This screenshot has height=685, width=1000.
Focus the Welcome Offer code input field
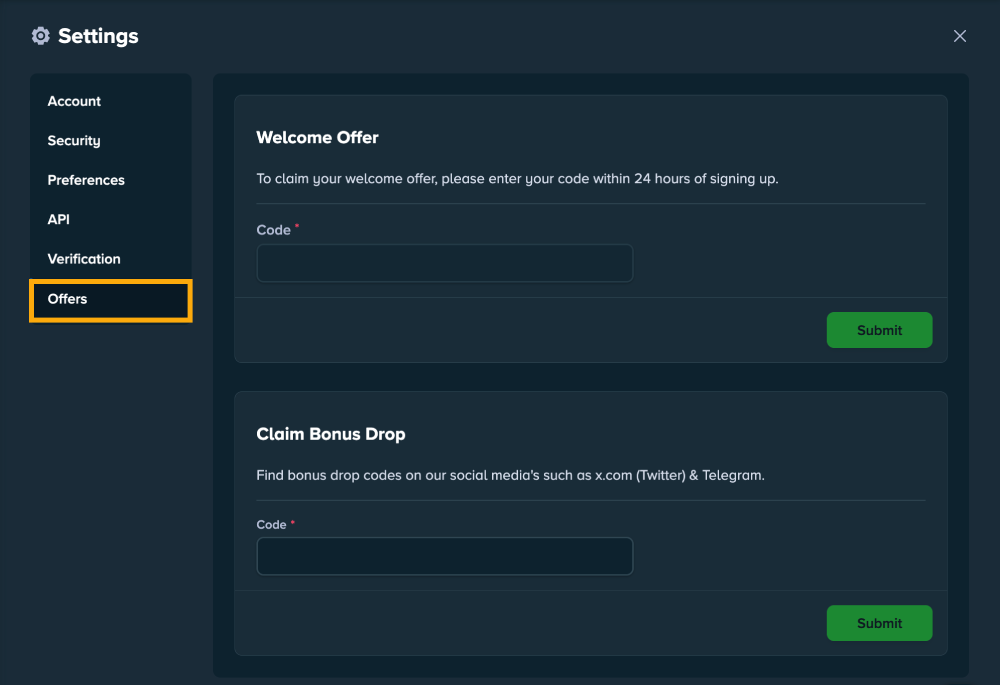444,263
